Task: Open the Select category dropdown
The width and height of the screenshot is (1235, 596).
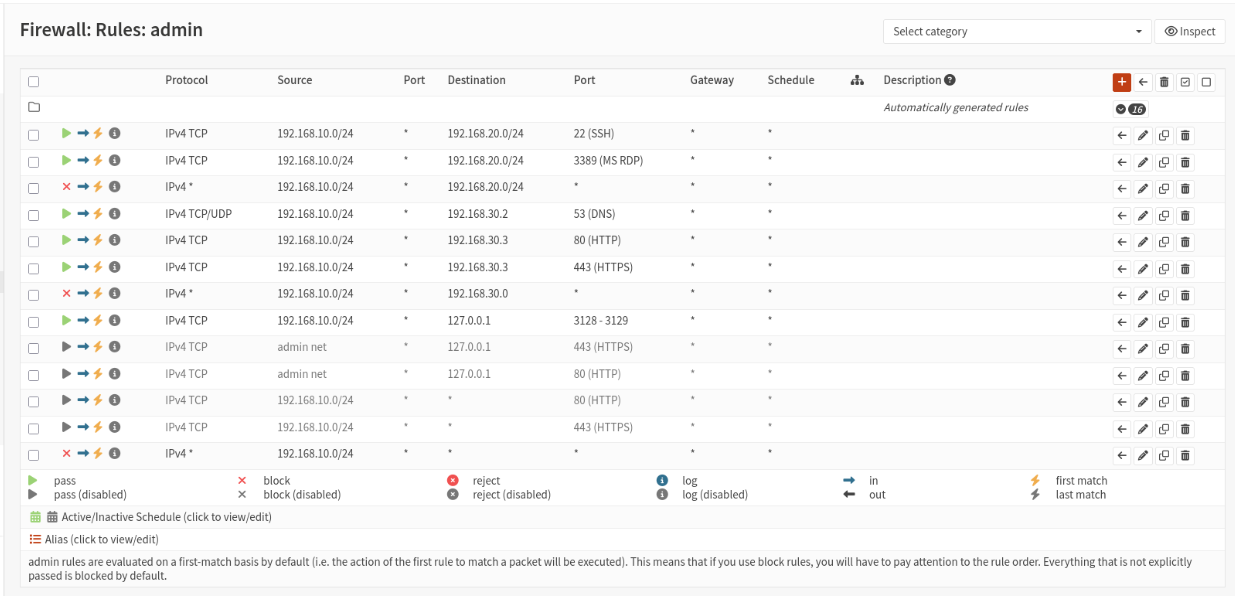Action: pos(1016,31)
